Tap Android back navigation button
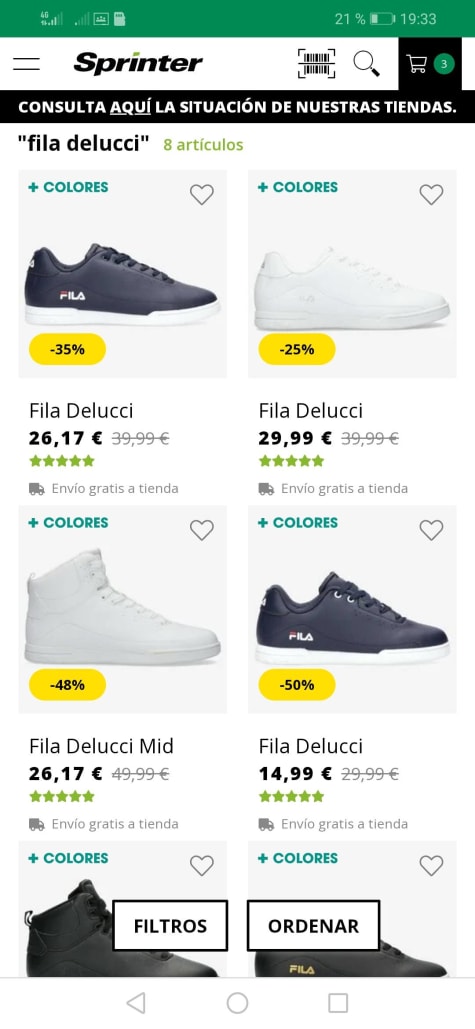Screen dimensions: 475x1029 click(136, 1003)
